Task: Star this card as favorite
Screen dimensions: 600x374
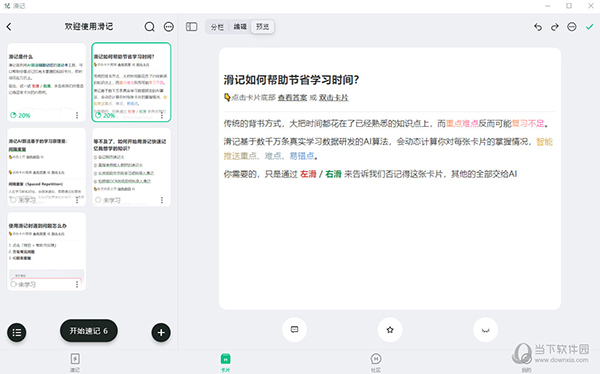Action: coord(390,330)
